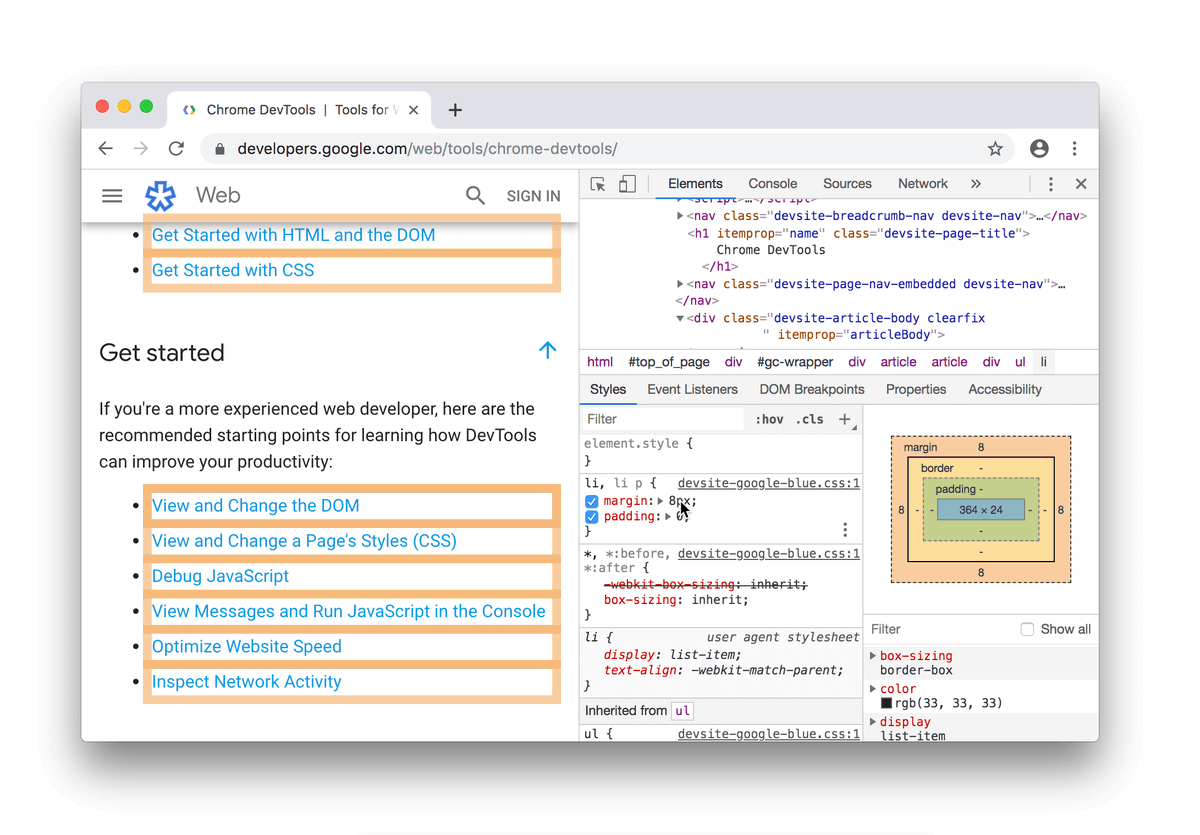Select the html breadcrumb item
1200x835 pixels.
coord(600,362)
